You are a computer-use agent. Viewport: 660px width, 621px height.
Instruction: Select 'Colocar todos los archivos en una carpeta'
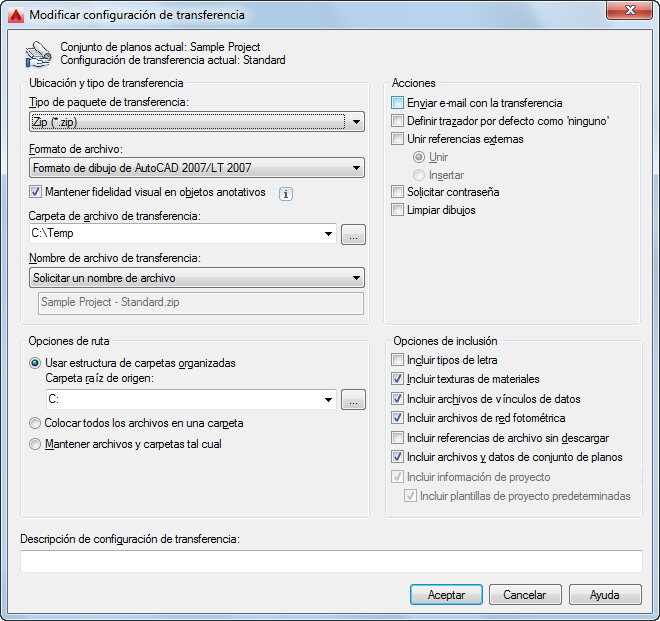click(x=35, y=423)
